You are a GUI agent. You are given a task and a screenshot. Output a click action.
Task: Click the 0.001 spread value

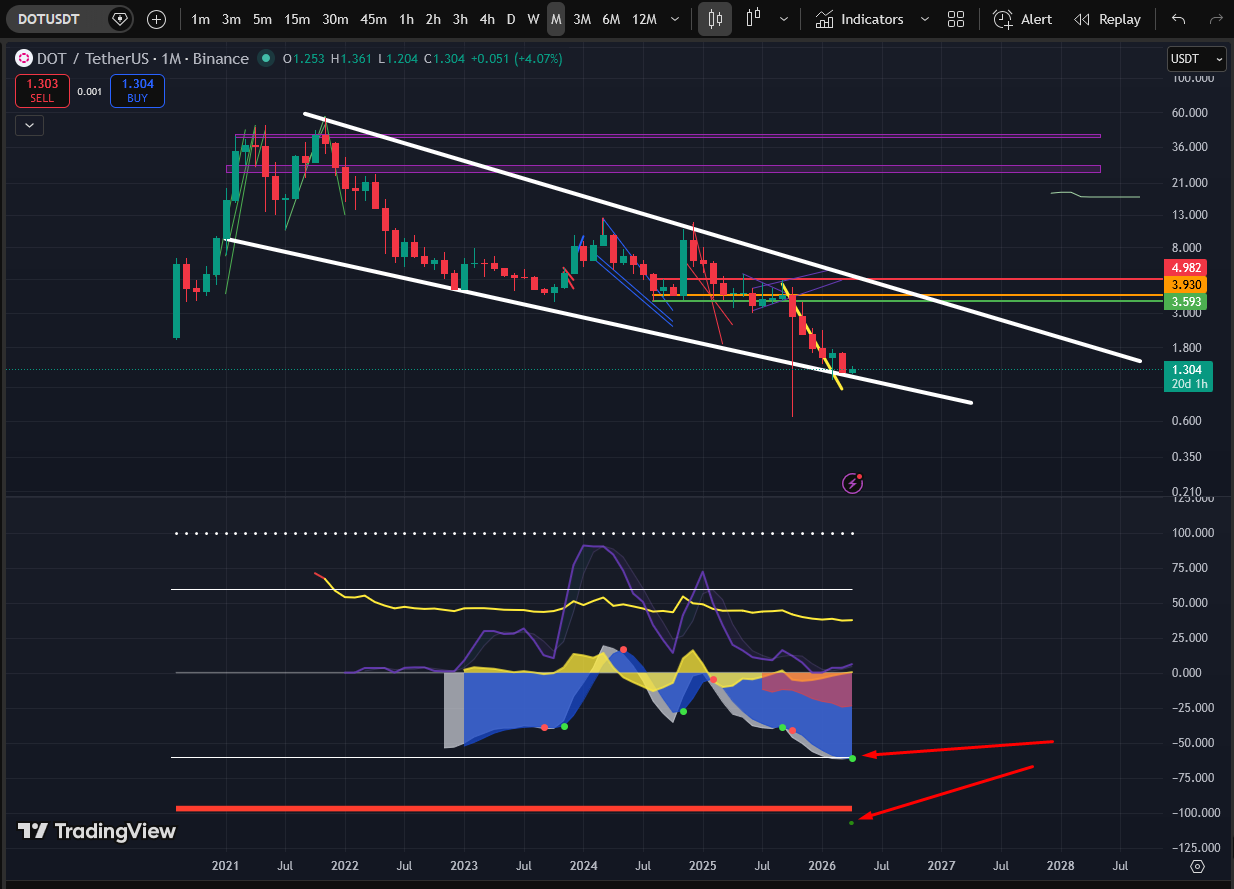pos(89,92)
